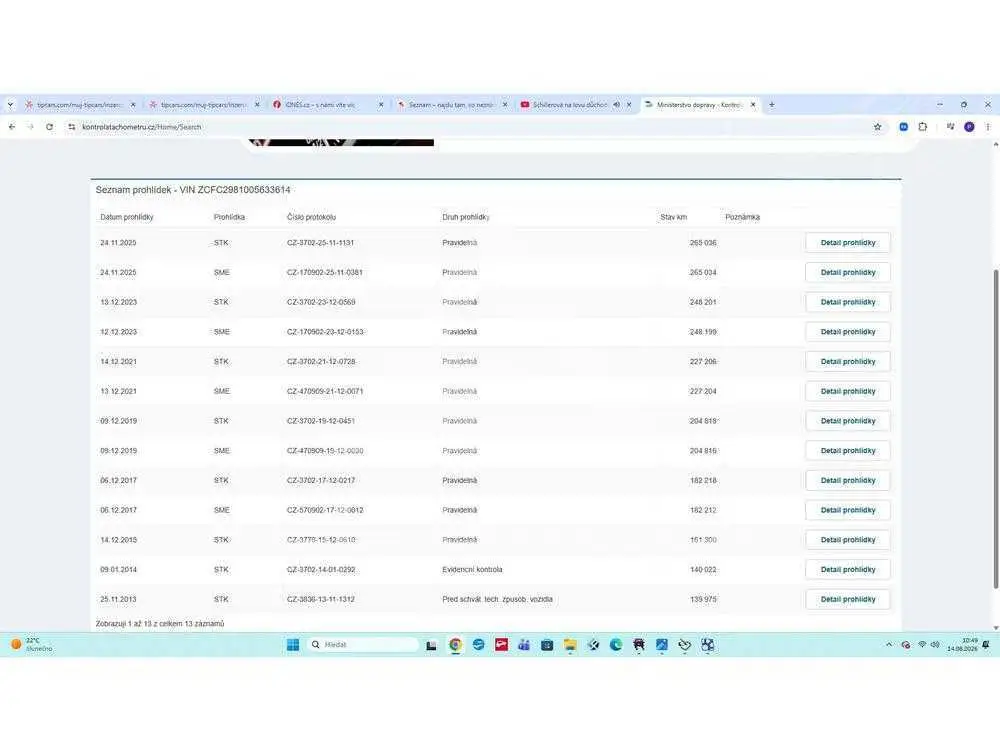Screen dimensions: 1000x750
Task: Open the Windows Start menu
Action: 293,645
